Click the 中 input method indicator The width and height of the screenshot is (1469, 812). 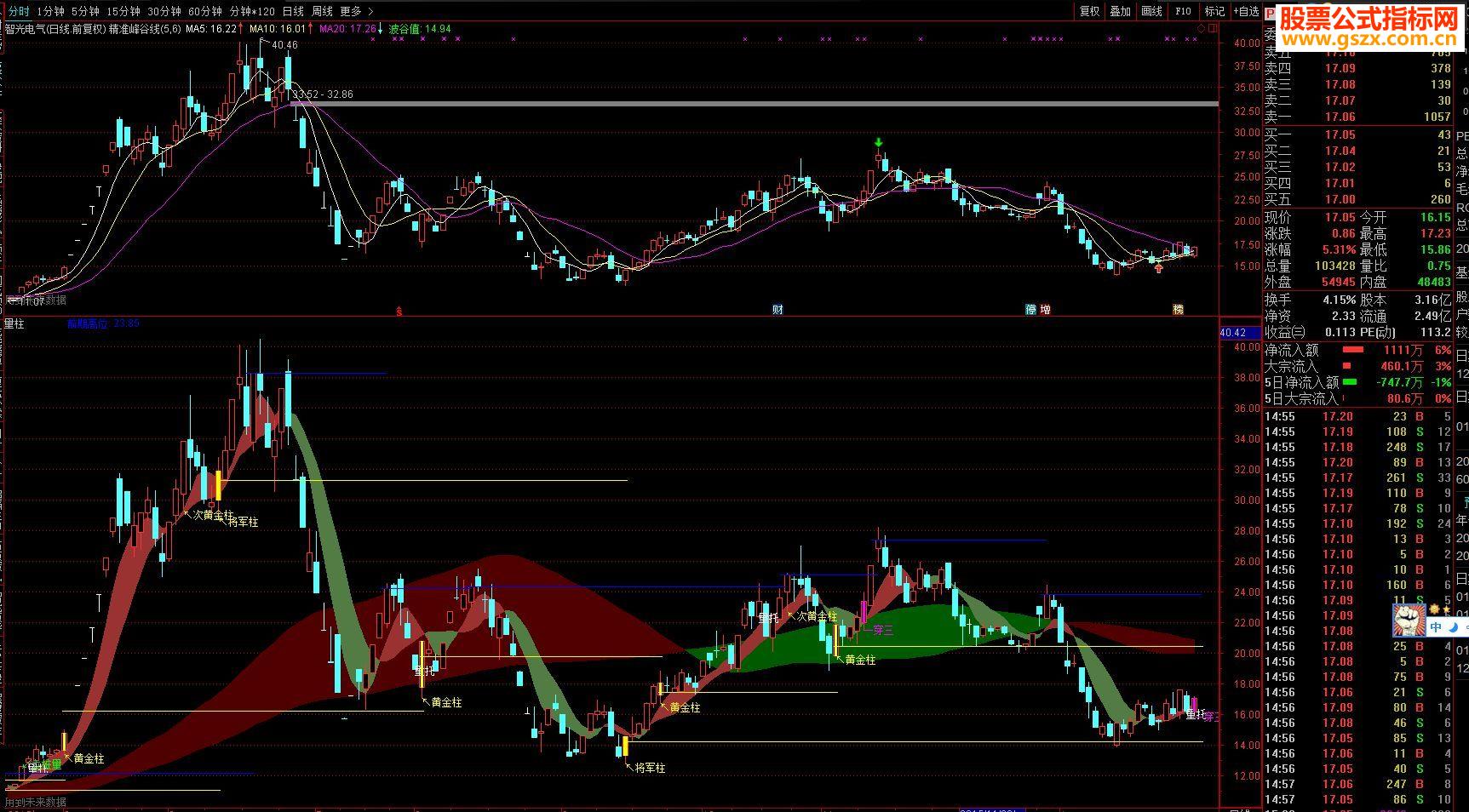tap(1436, 628)
